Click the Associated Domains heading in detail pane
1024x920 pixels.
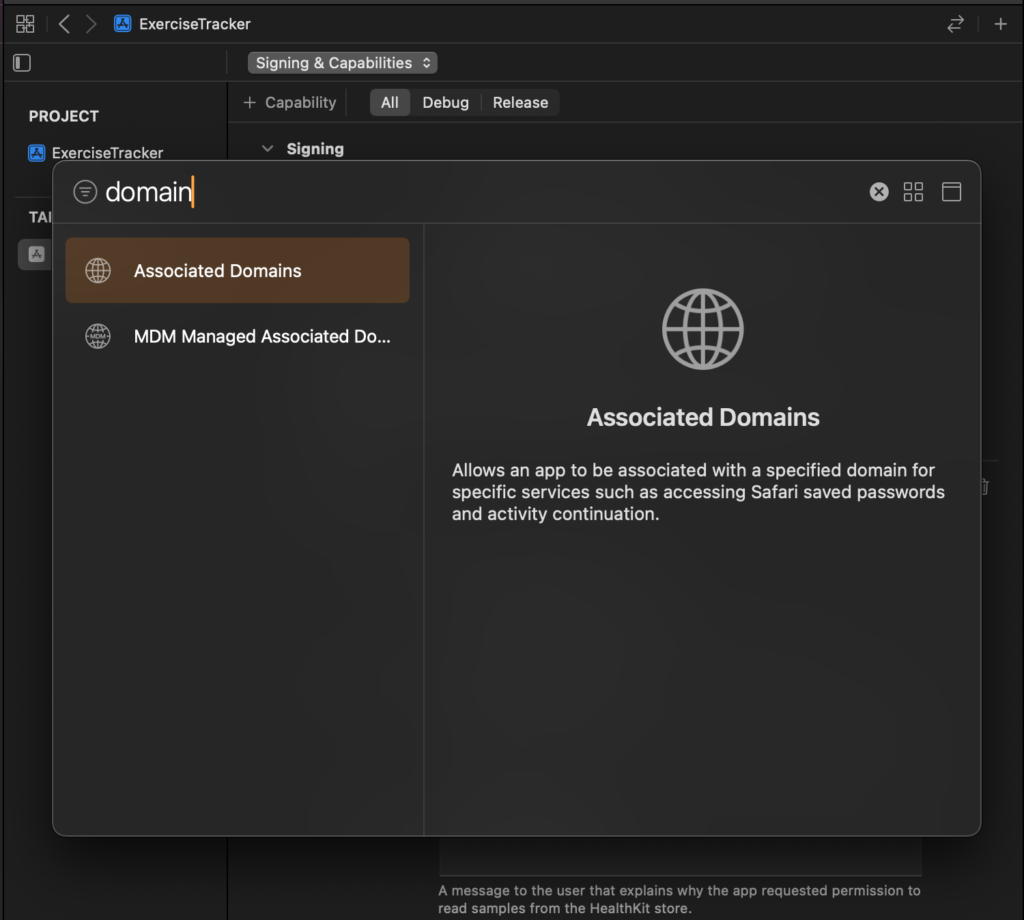tap(703, 417)
